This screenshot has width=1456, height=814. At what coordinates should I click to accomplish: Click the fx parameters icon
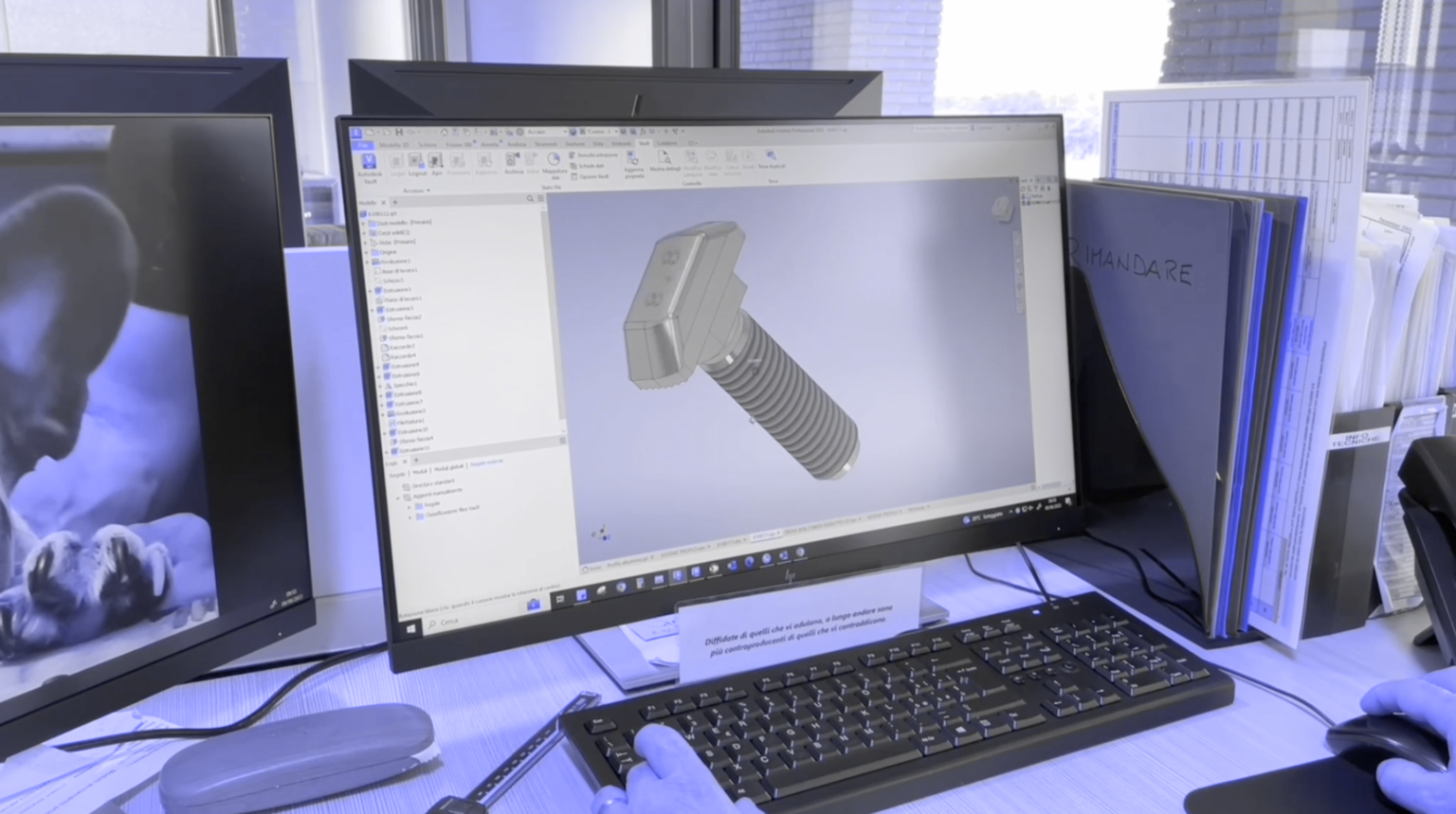click(x=643, y=132)
